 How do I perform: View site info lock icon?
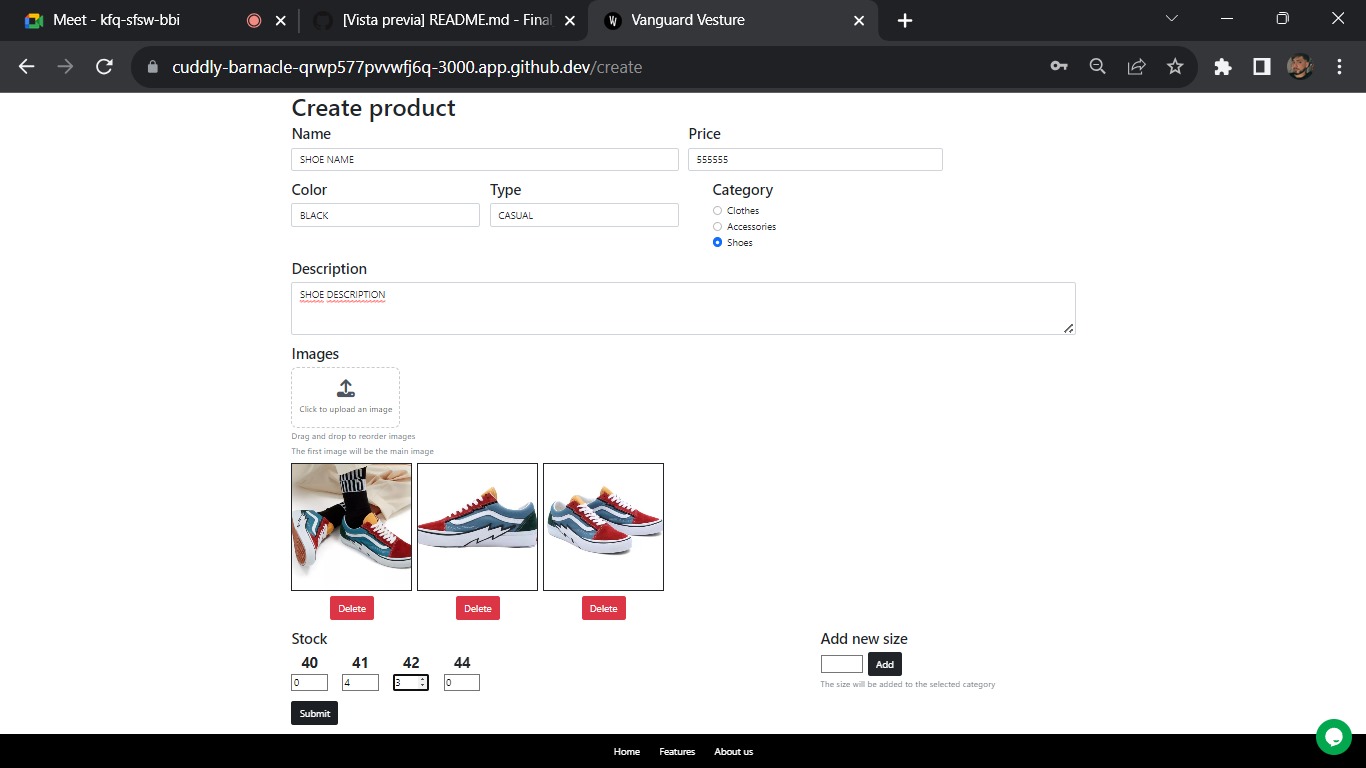[153, 67]
